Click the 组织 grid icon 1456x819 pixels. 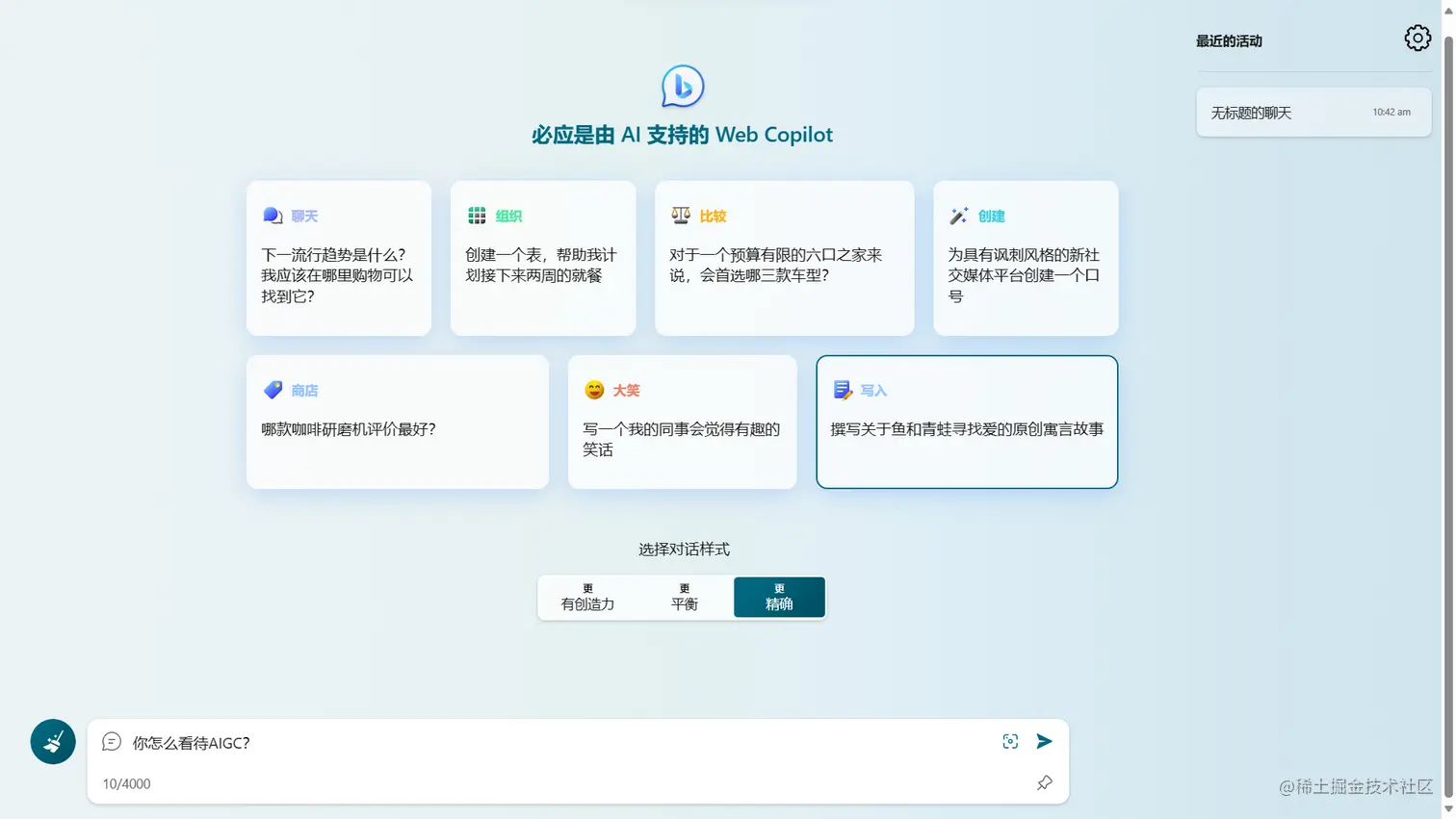477,216
